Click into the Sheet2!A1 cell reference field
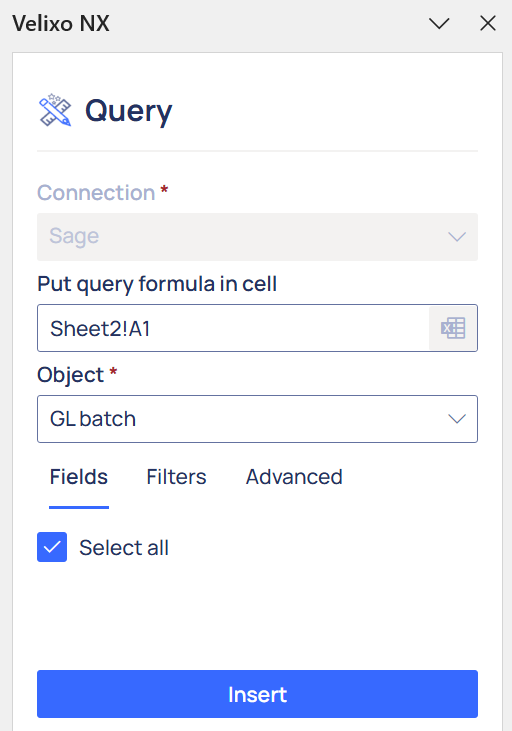The height and width of the screenshot is (731, 512). click(x=233, y=328)
